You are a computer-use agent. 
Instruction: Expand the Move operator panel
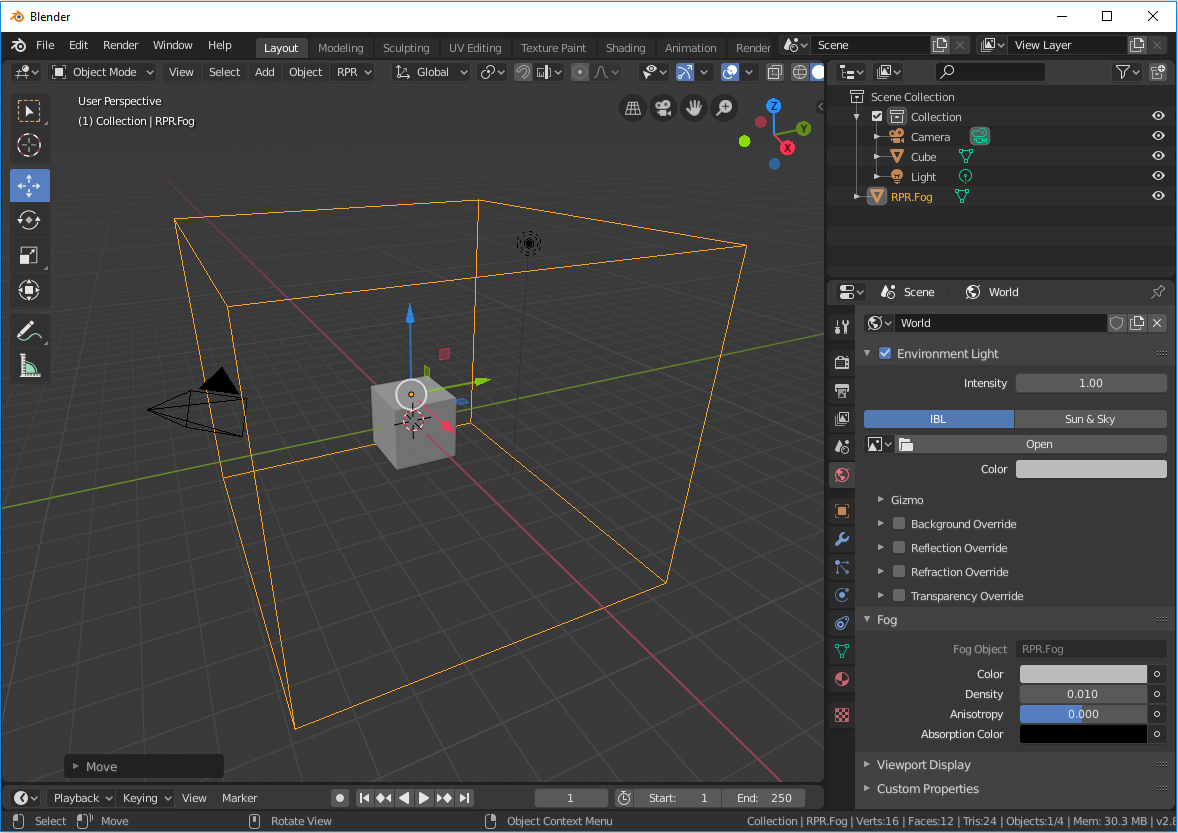tap(143, 767)
